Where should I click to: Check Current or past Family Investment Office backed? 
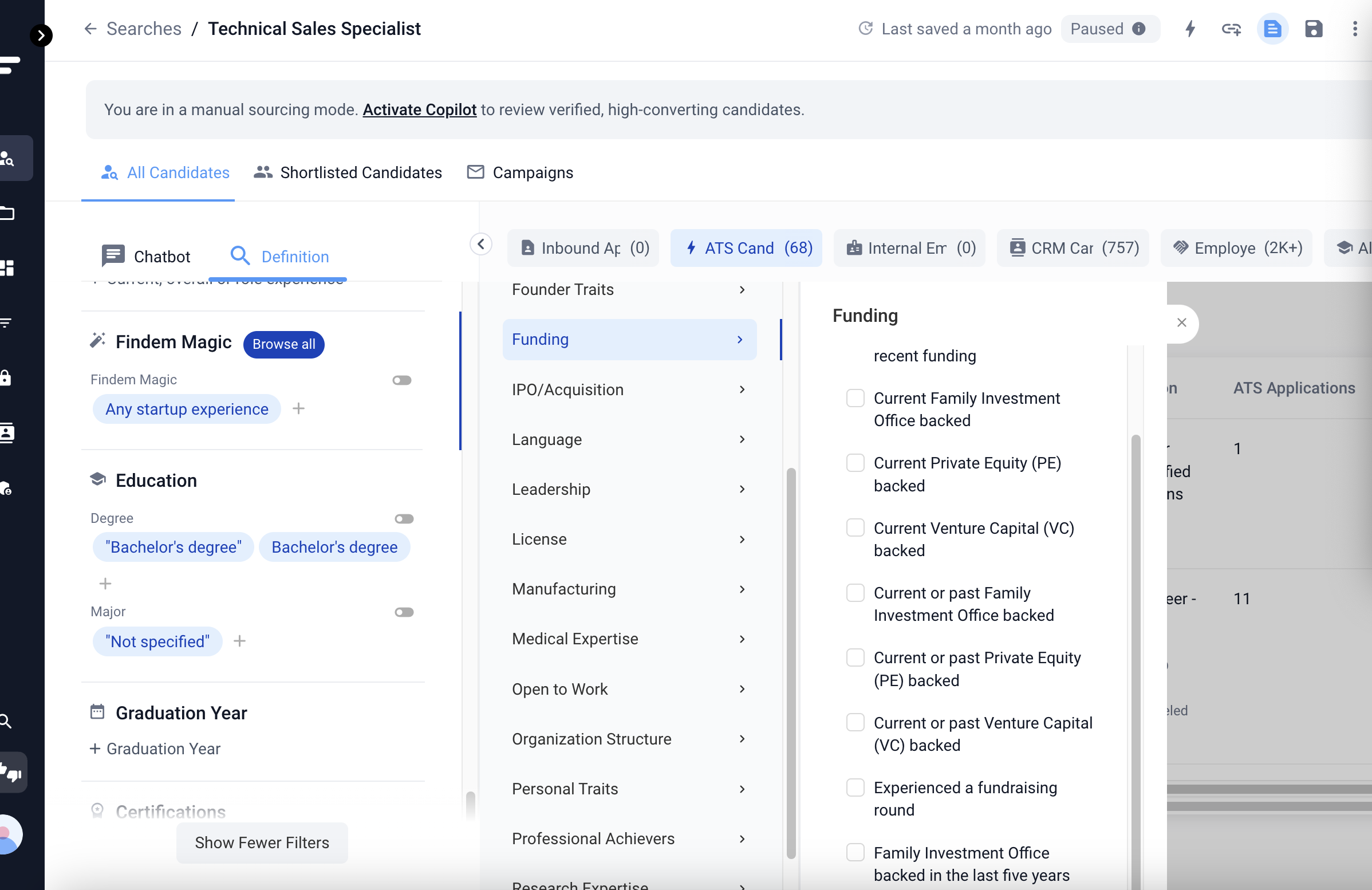855,593
